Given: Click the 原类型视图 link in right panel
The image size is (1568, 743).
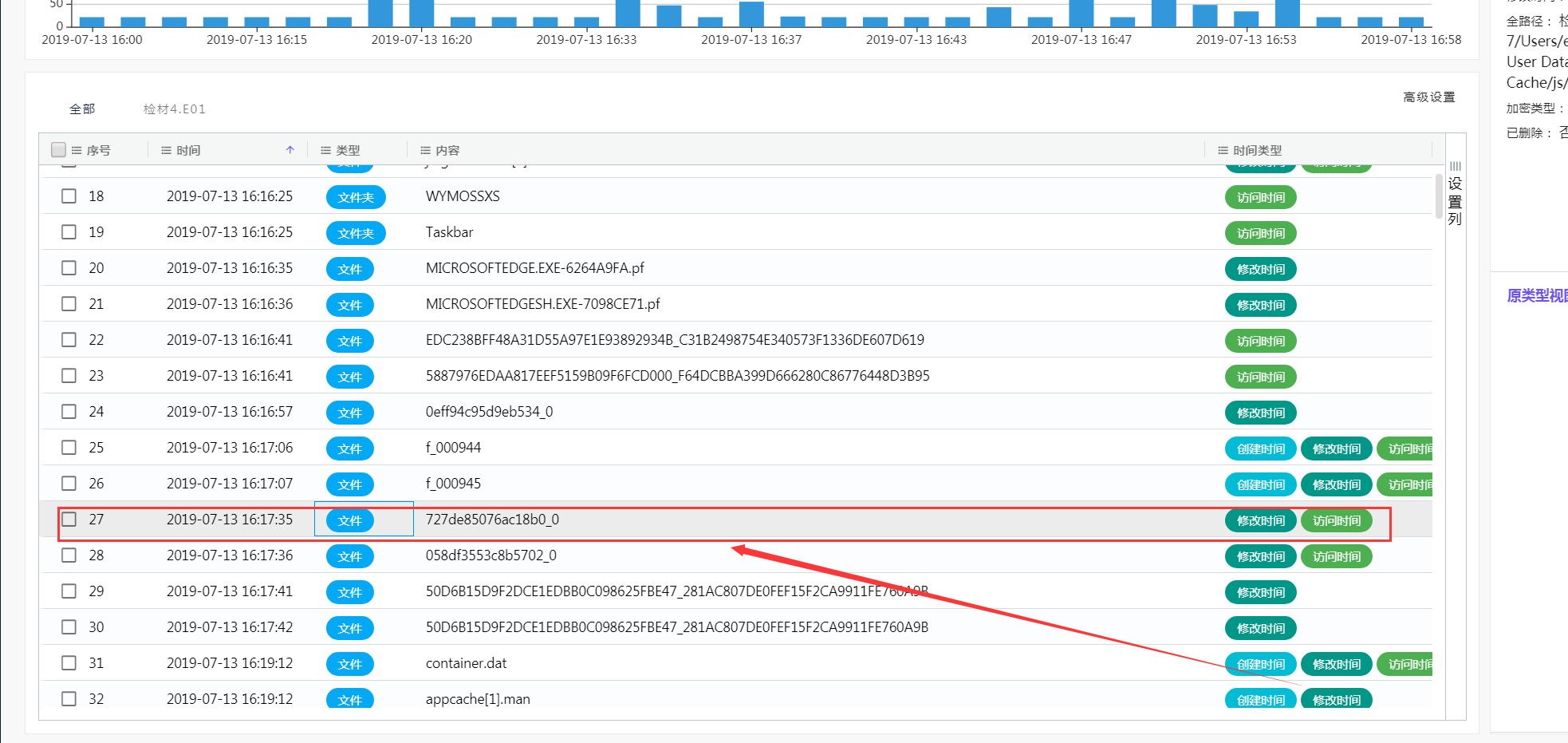Looking at the screenshot, I should click(x=1537, y=295).
